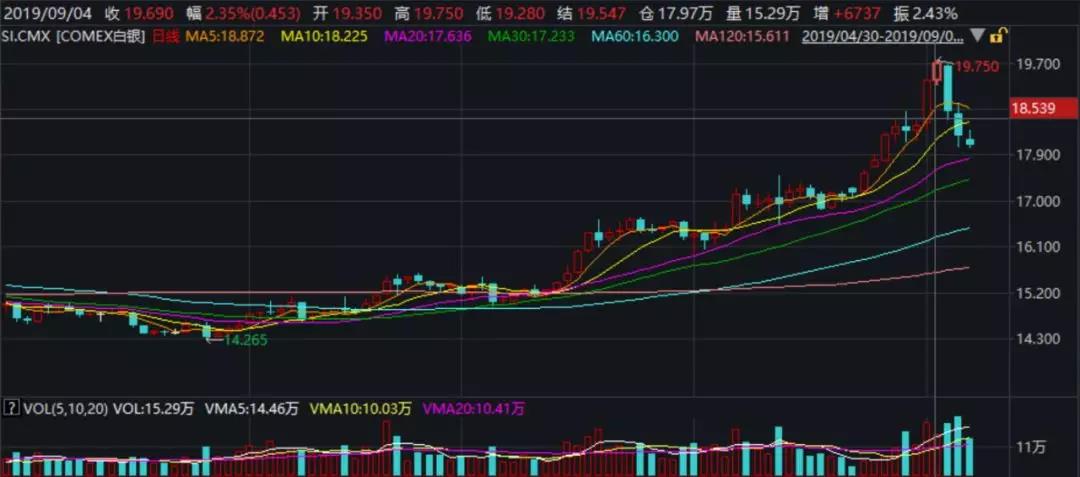The width and height of the screenshot is (1080, 477).
Task: Click the 19.750 high price marker
Action: click(977, 66)
